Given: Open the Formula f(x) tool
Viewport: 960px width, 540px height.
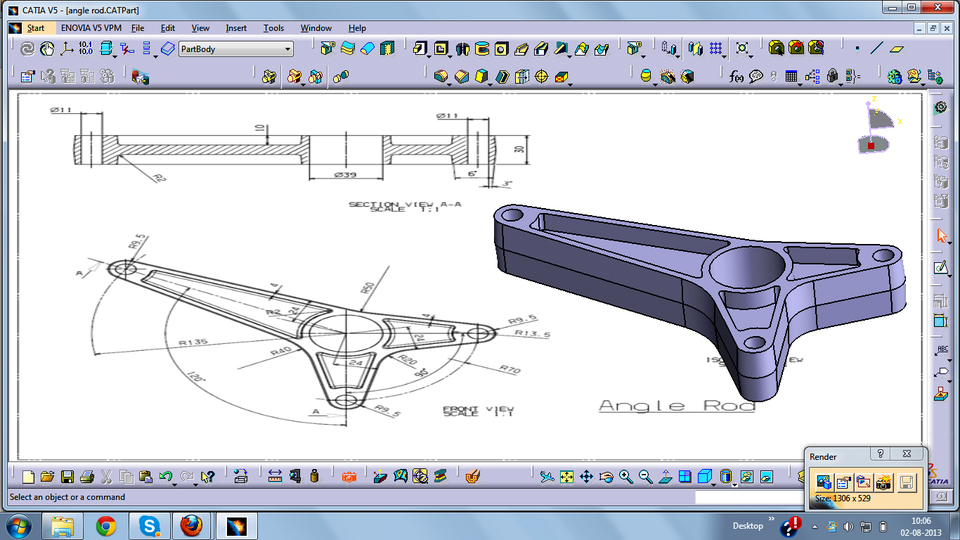Looking at the screenshot, I should point(737,76).
